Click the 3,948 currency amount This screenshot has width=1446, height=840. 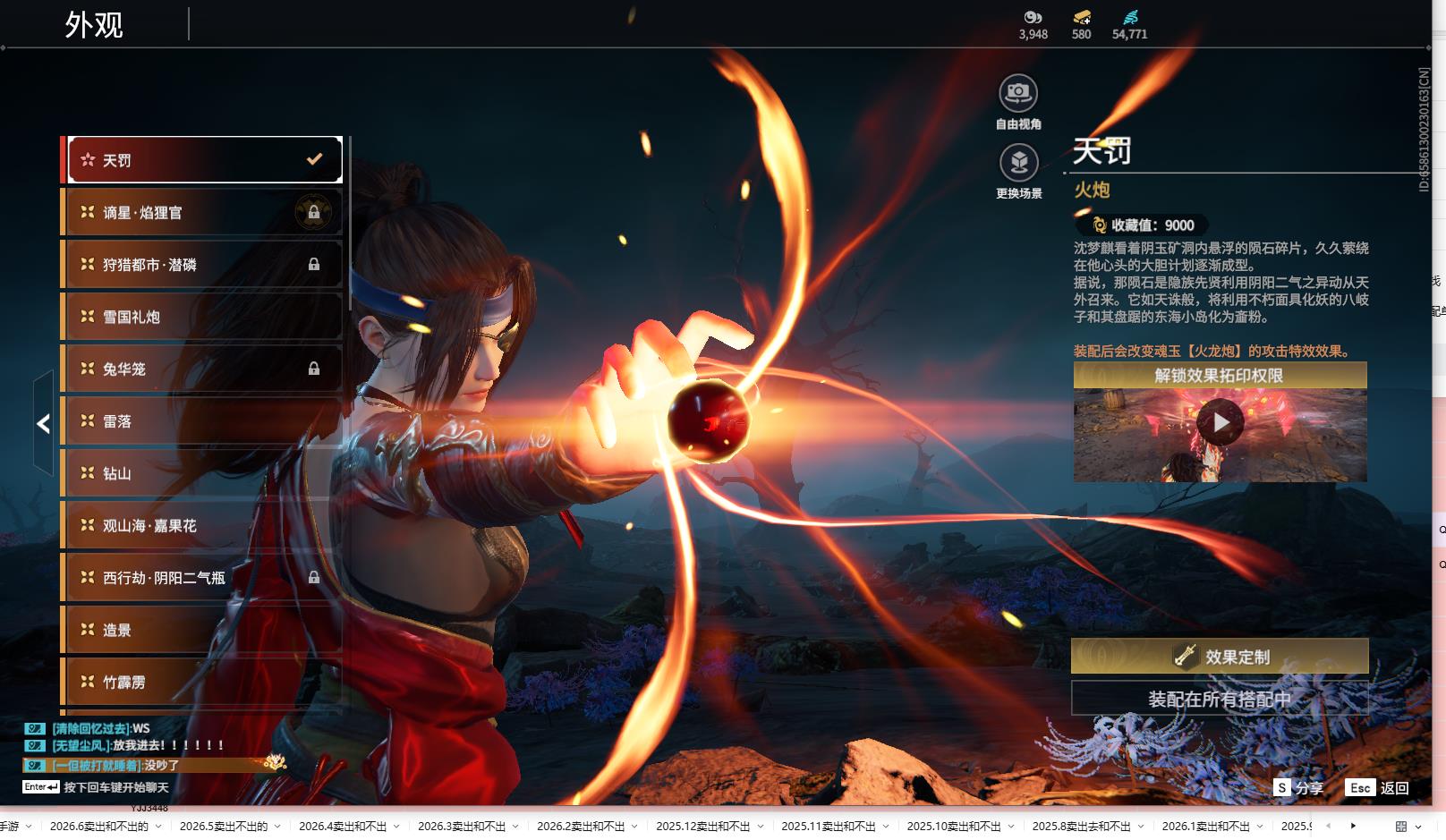click(x=1033, y=34)
